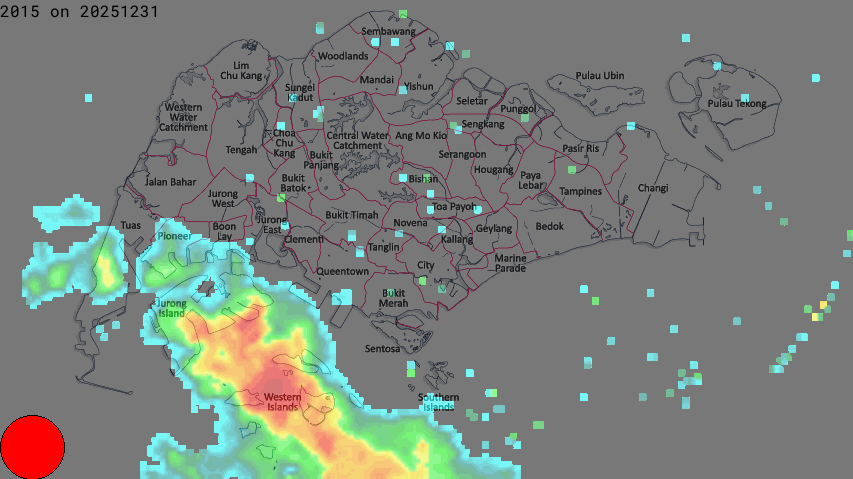Image resolution: width=853 pixels, height=479 pixels.
Task: Select the Queenstown area label
Action: (343, 271)
